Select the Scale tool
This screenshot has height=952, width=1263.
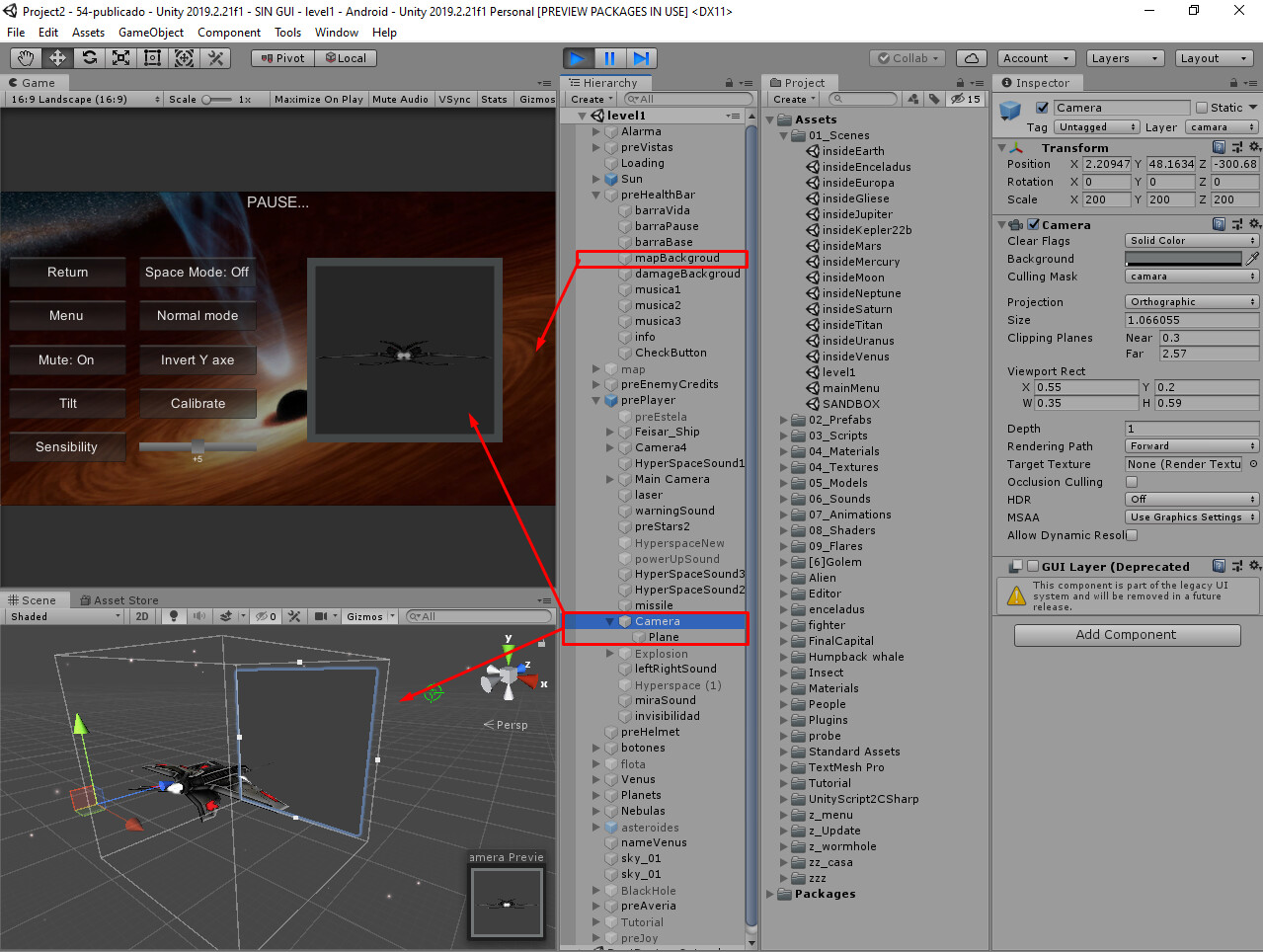coord(119,58)
